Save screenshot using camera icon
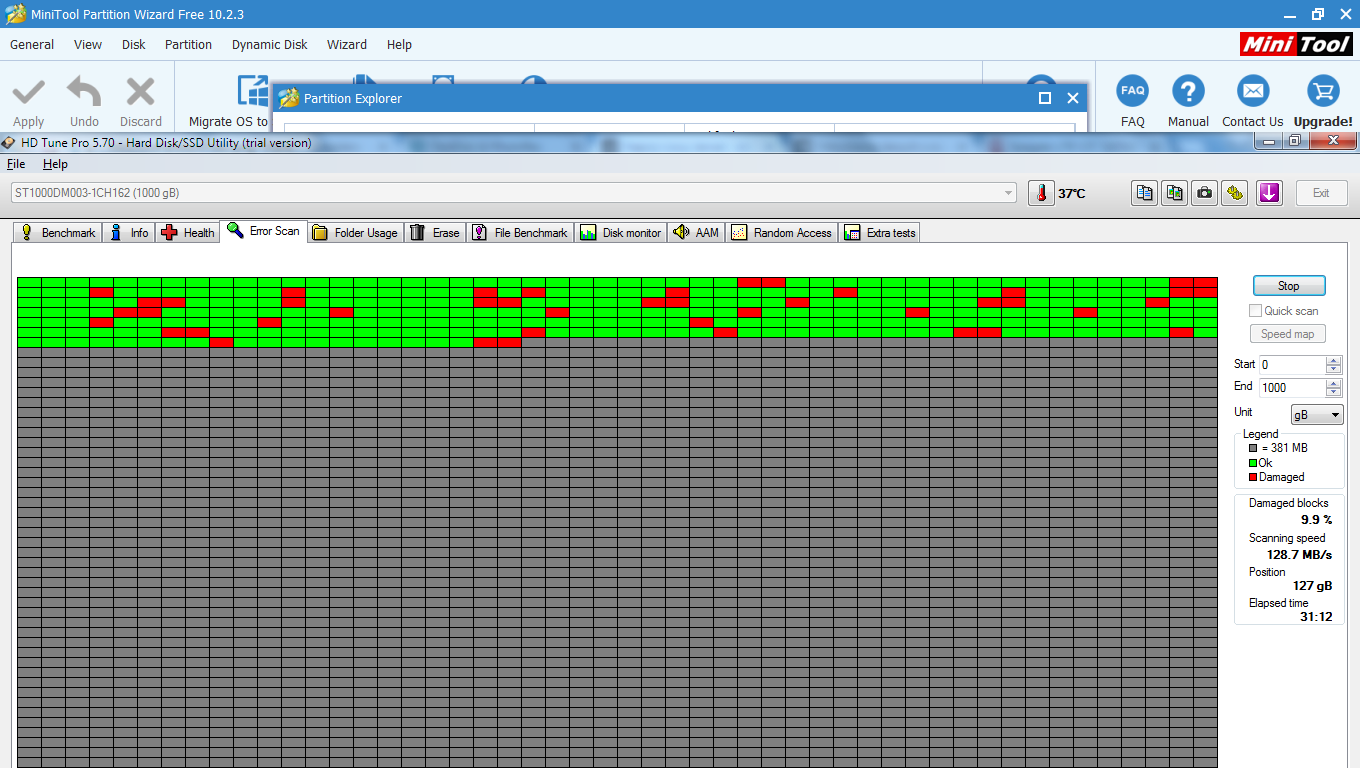Screen dimensions: 1360x768 pyautogui.click(x=1205, y=193)
